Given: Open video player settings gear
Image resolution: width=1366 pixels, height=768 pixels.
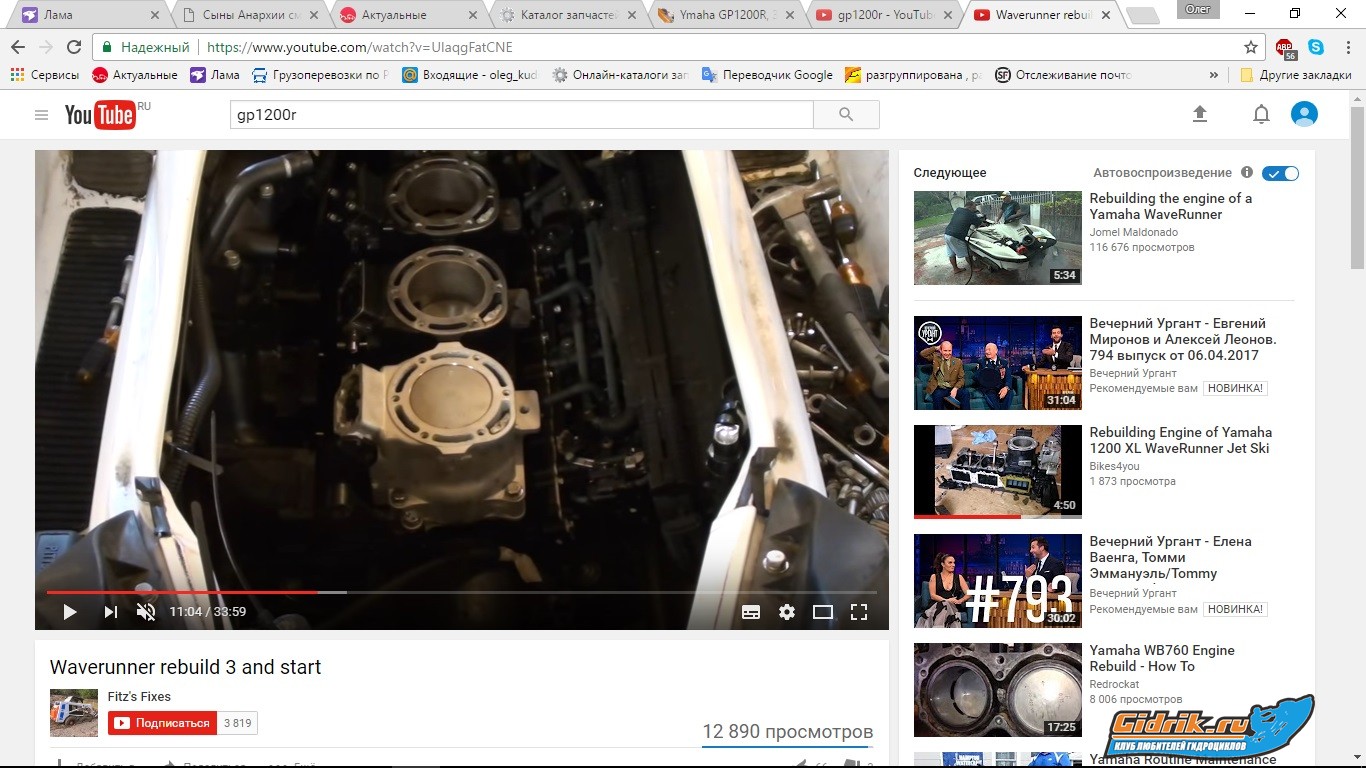Looking at the screenshot, I should pyautogui.click(x=787, y=612).
